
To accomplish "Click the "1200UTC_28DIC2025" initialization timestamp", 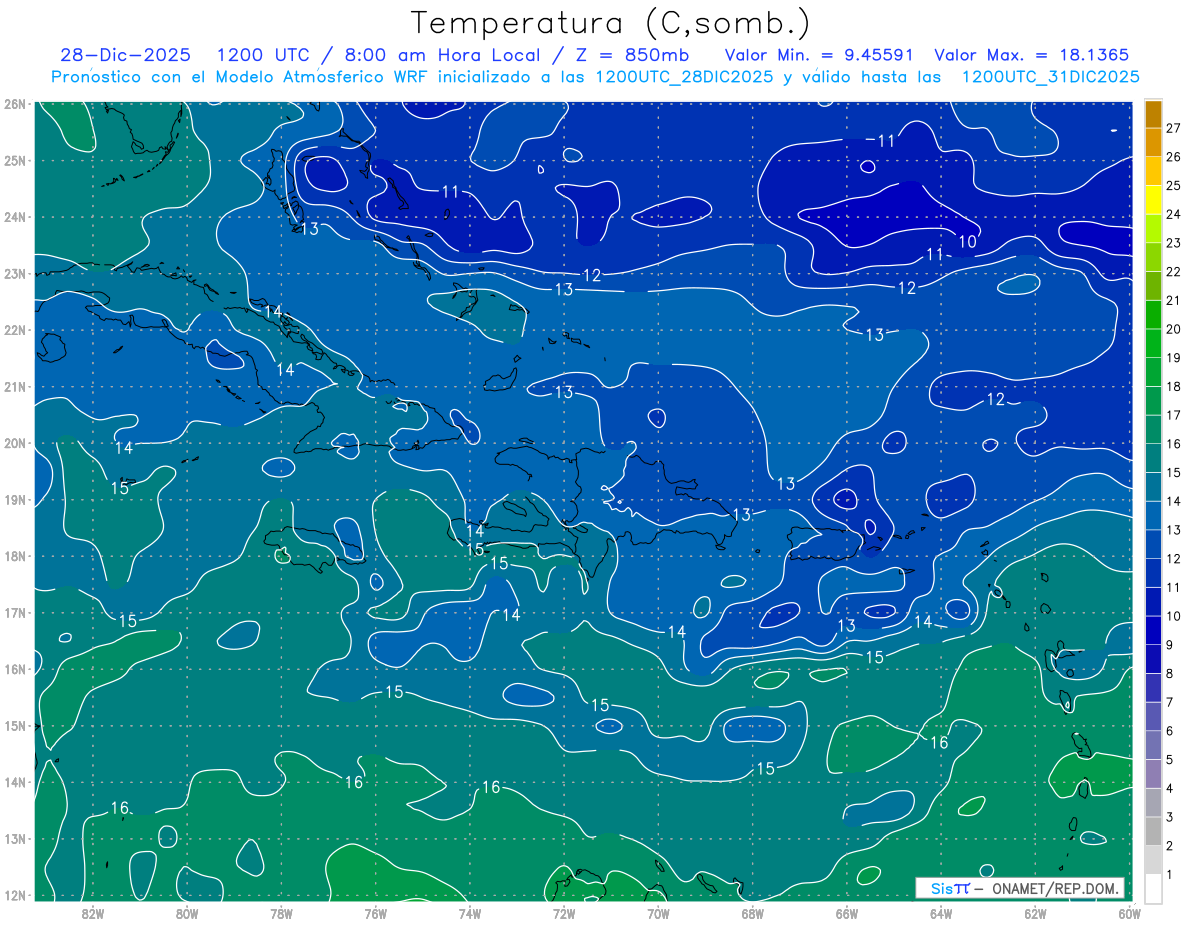I will (x=685, y=77).
